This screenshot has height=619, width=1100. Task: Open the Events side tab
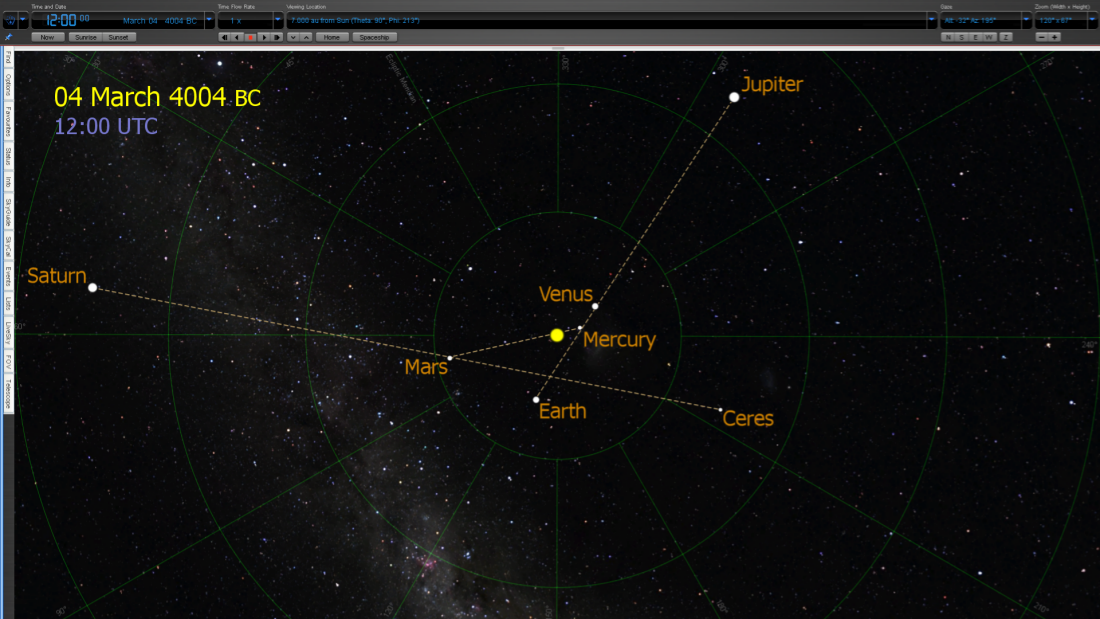click(x=8, y=277)
